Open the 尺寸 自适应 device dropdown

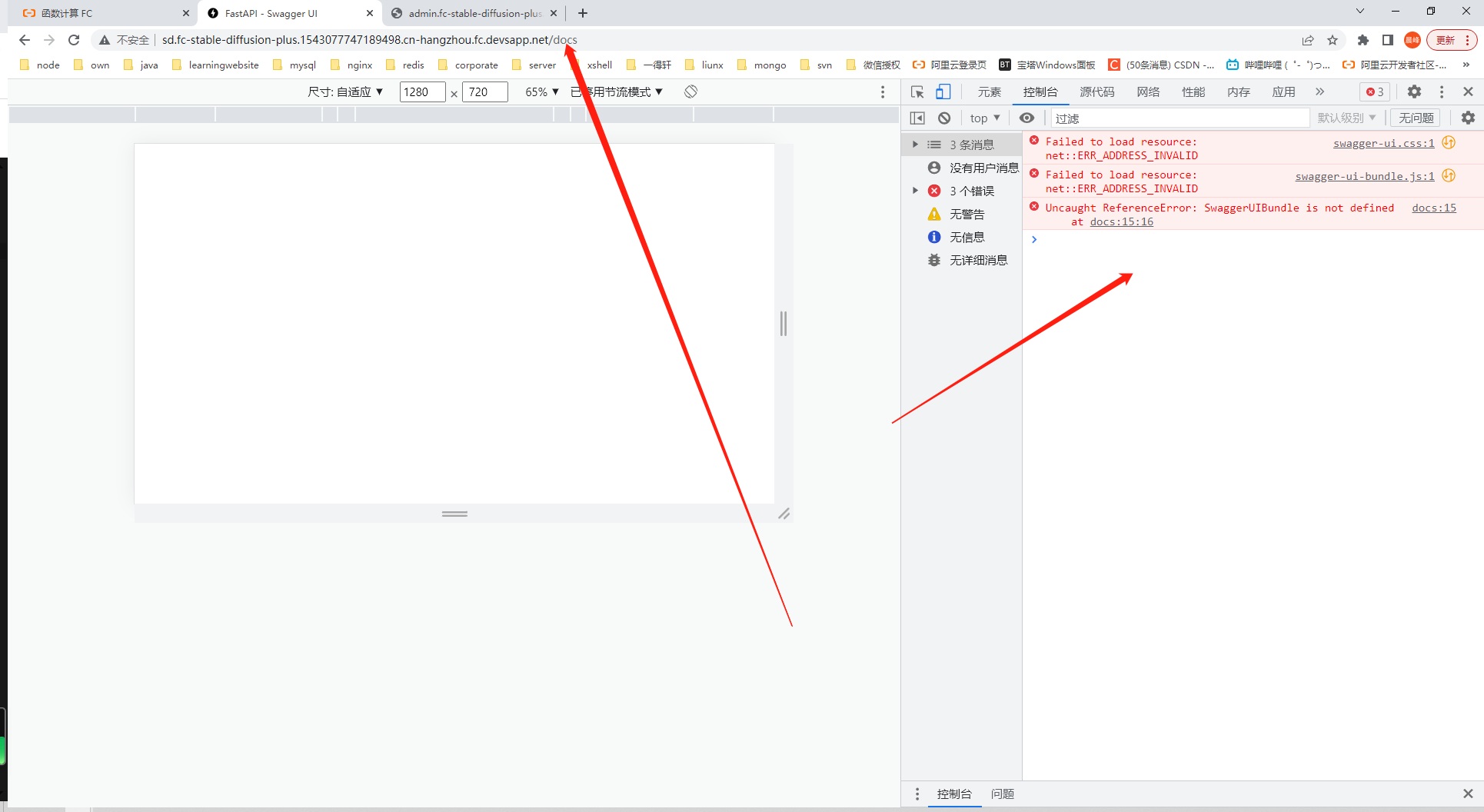[346, 92]
